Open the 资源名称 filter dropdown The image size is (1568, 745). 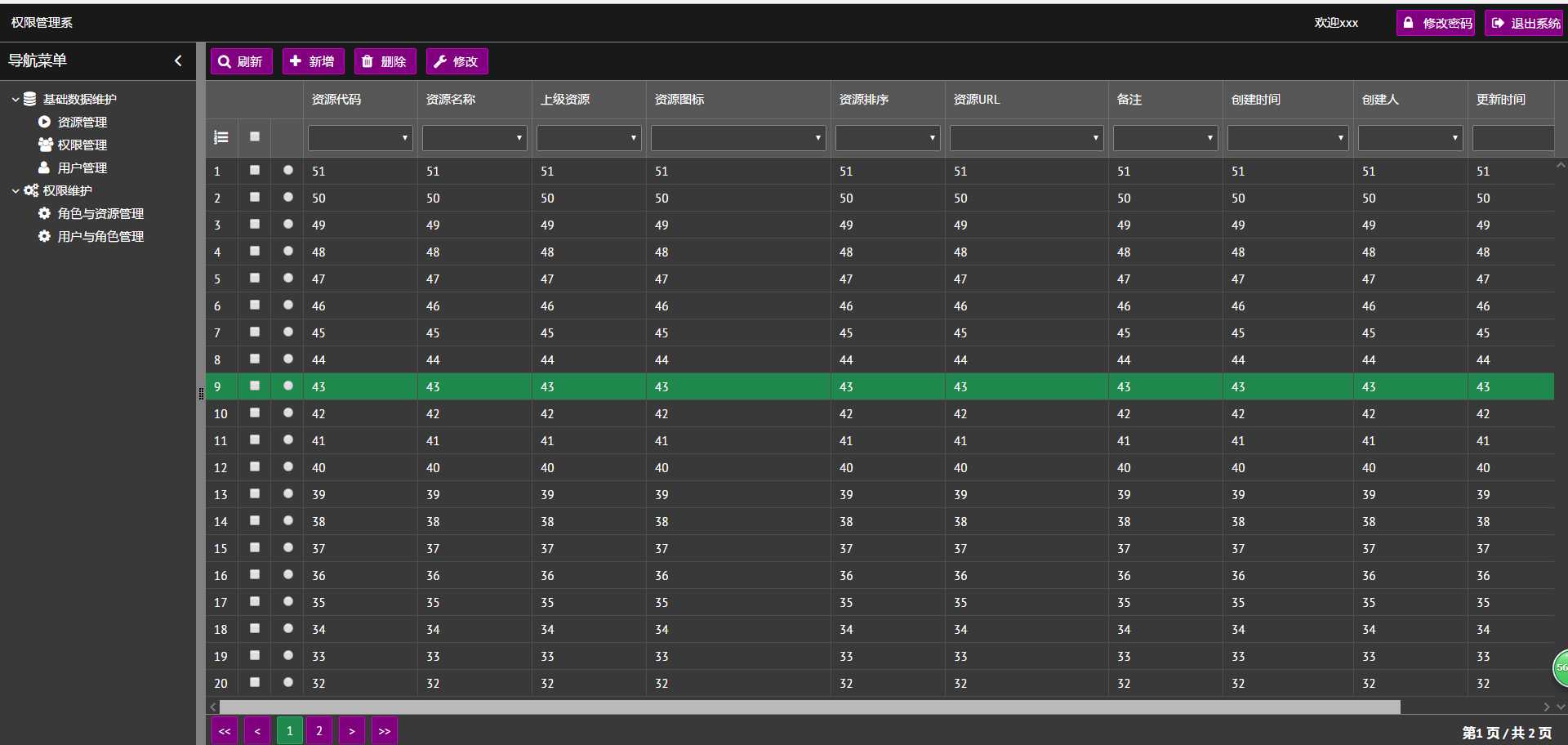point(474,138)
